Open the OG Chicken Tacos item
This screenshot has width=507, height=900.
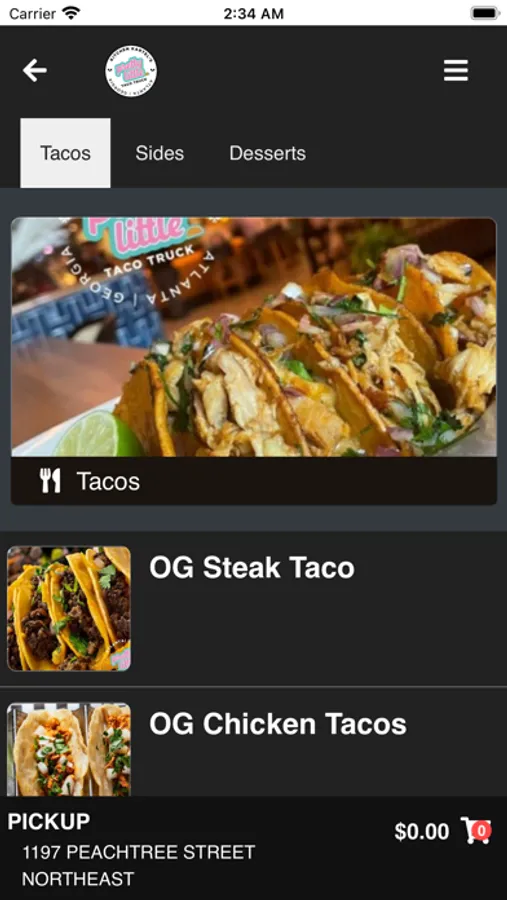click(253, 742)
